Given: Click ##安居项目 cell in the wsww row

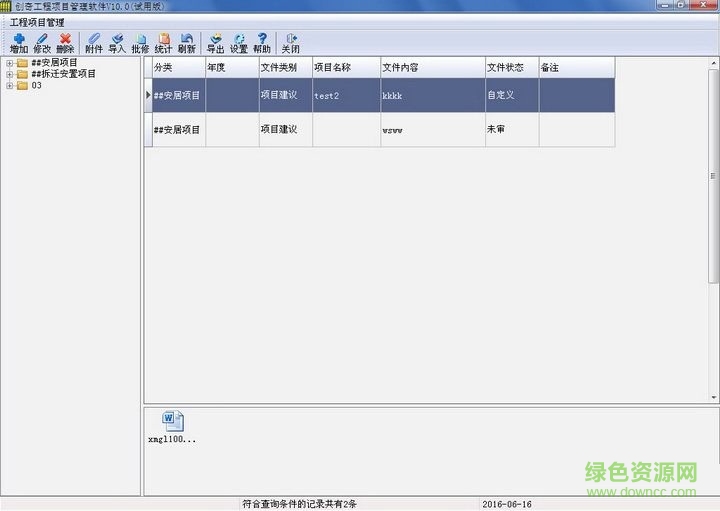Looking at the screenshot, I should (179, 130).
